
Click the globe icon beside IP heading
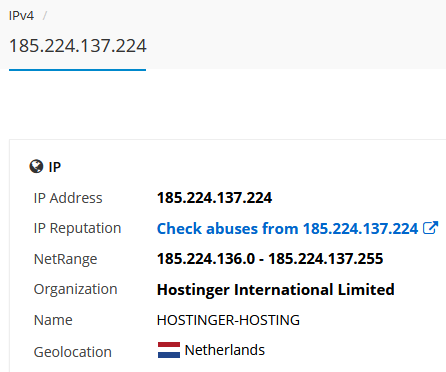[36, 166]
